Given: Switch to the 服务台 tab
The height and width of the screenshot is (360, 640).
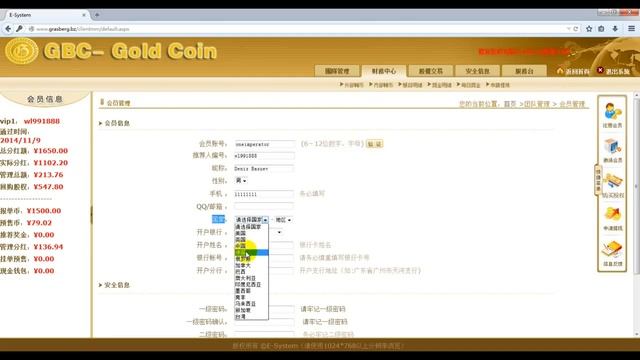Looking at the screenshot, I should [x=524, y=71].
